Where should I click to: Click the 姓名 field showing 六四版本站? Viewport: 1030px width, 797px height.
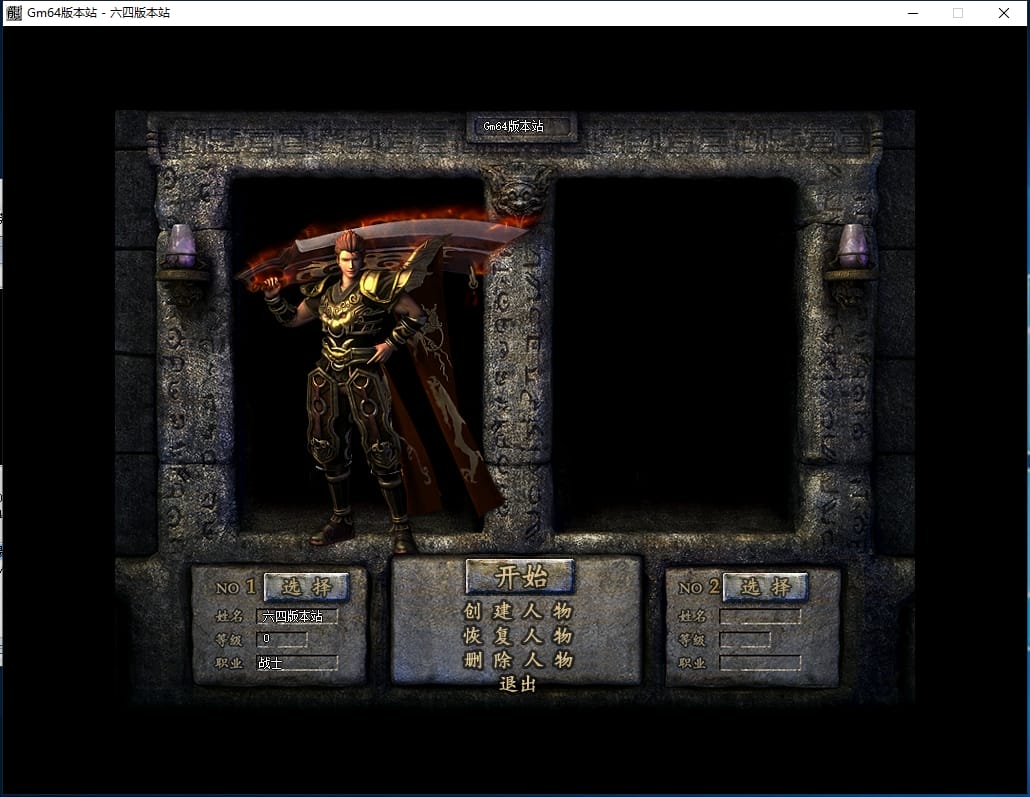(297, 617)
